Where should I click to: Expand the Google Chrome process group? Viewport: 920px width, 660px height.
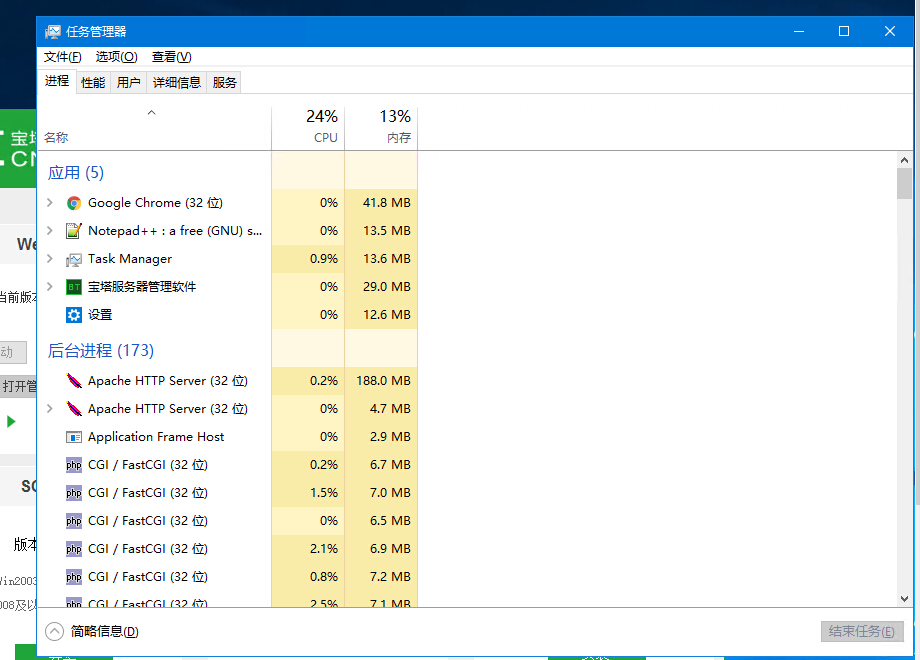pyautogui.click(x=50, y=202)
